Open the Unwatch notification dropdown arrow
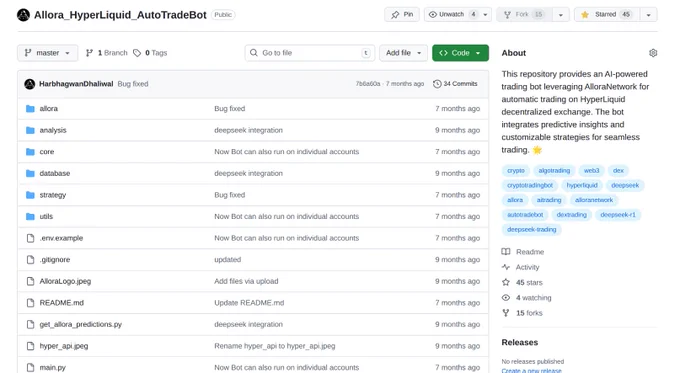 [x=485, y=14]
